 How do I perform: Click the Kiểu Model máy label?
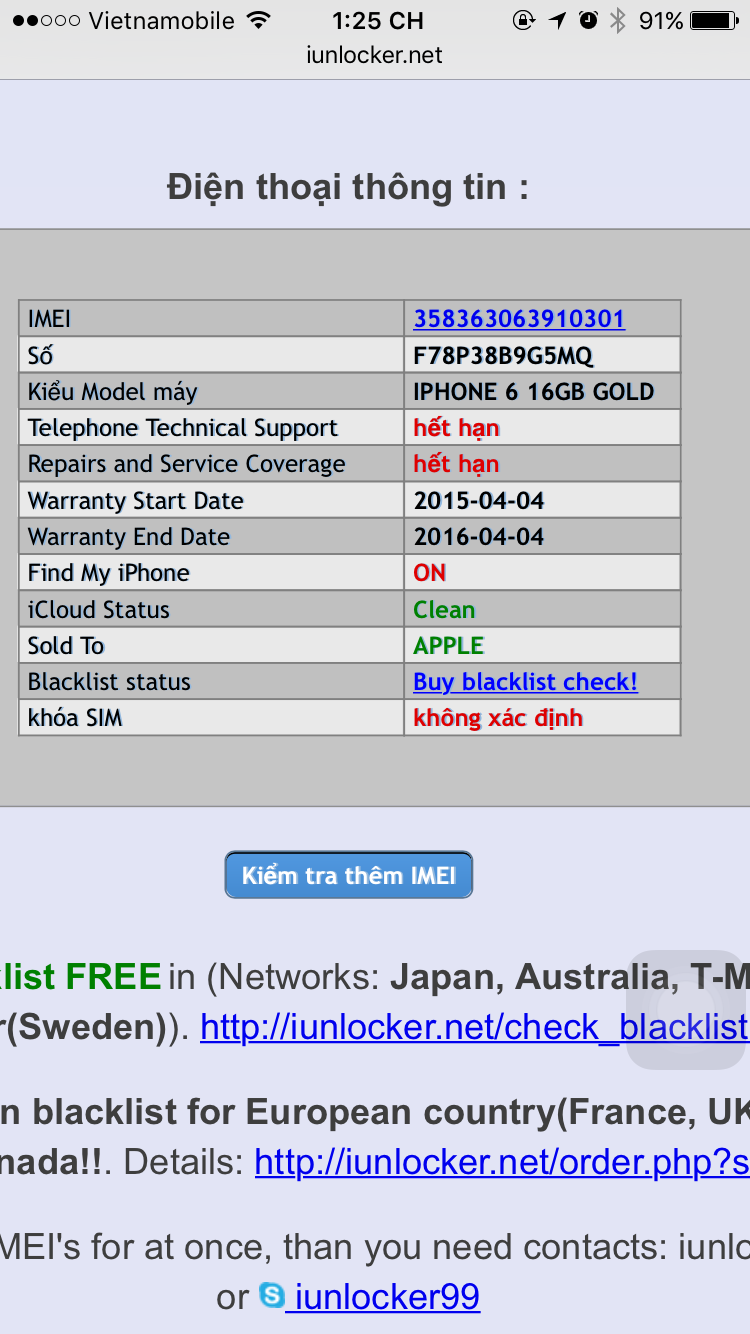(x=113, y=392)
